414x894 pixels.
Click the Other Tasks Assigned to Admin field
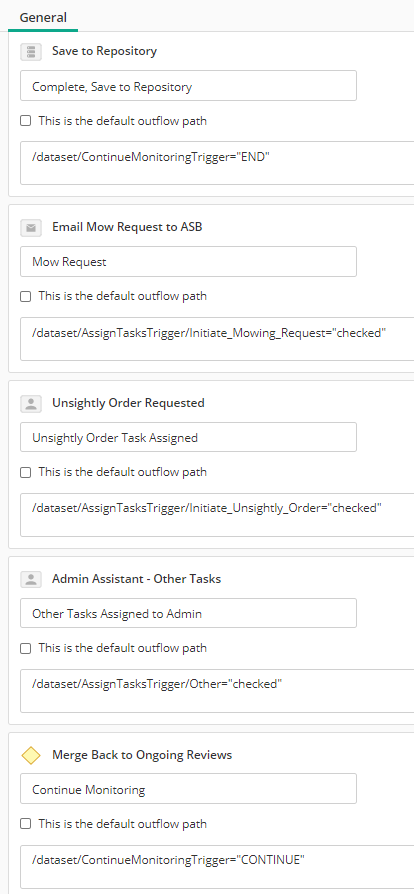pyautogui.click(x=188, y=613)
